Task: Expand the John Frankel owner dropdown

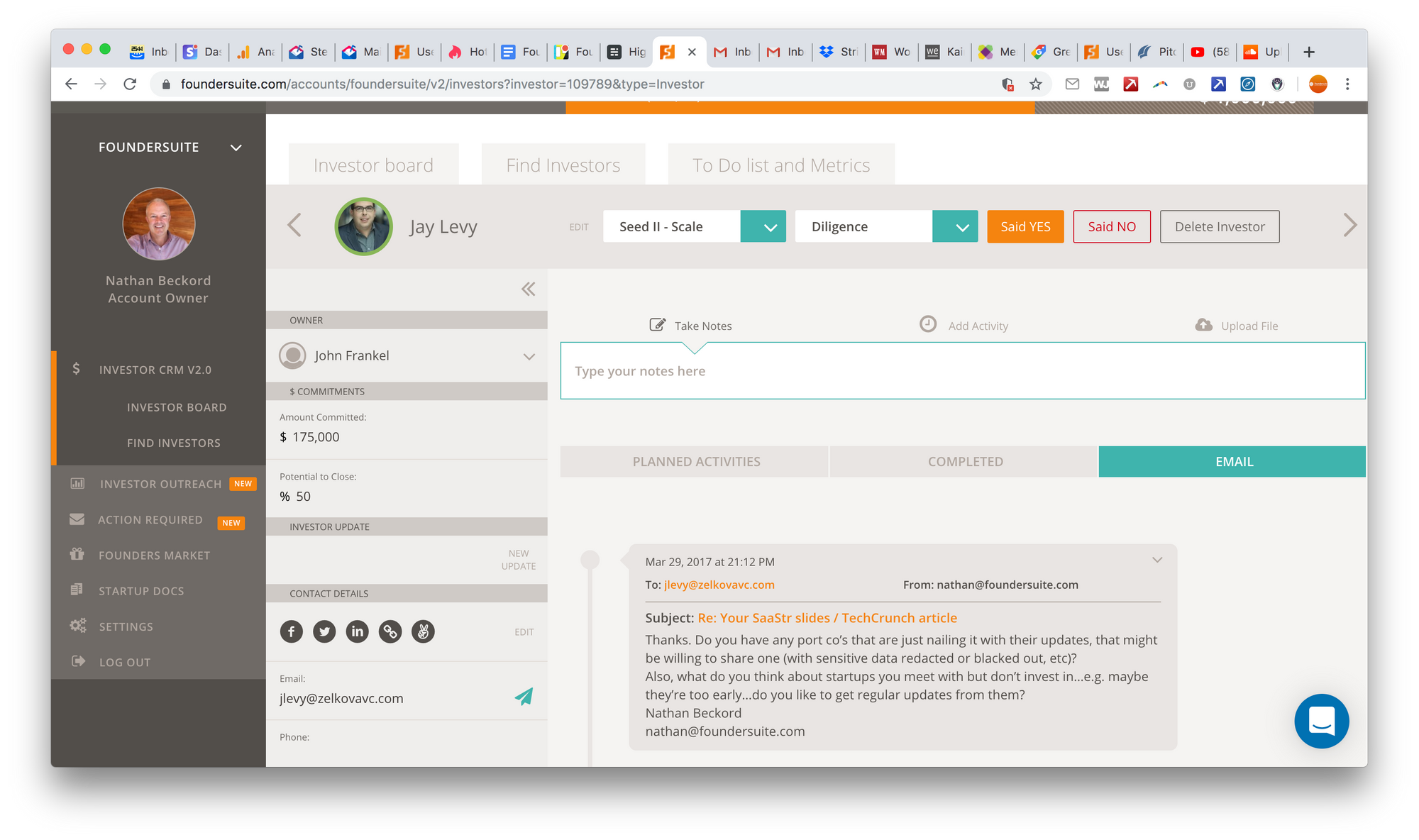Action: point(529,356)
